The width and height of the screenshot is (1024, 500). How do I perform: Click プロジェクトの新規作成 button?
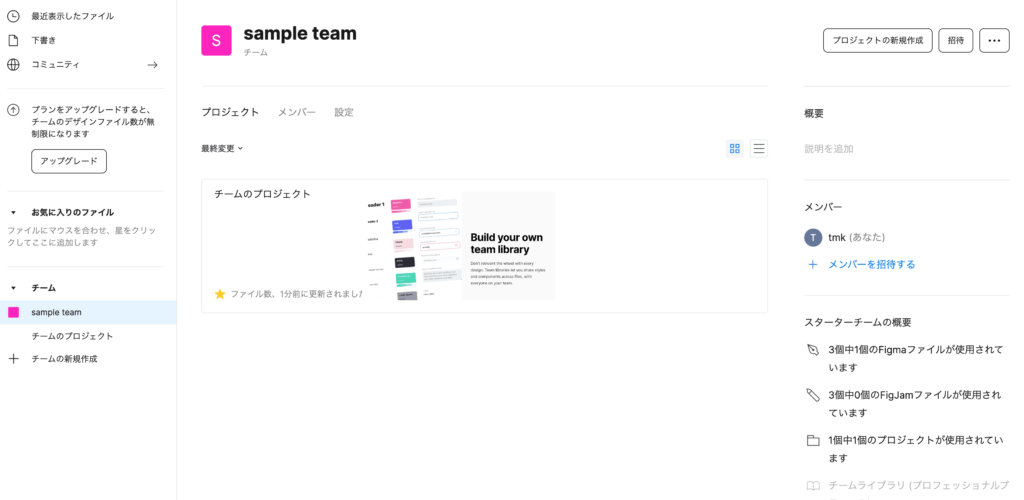coord(877,41)
